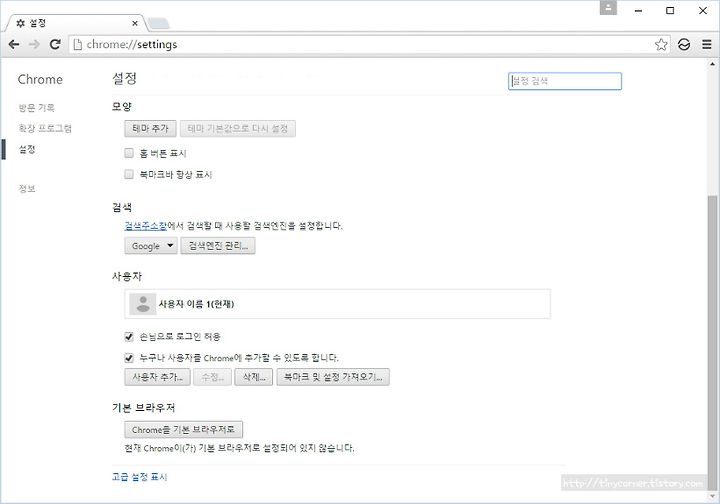Click the Chrome heading in sidebar

click(x=40, y=79)
